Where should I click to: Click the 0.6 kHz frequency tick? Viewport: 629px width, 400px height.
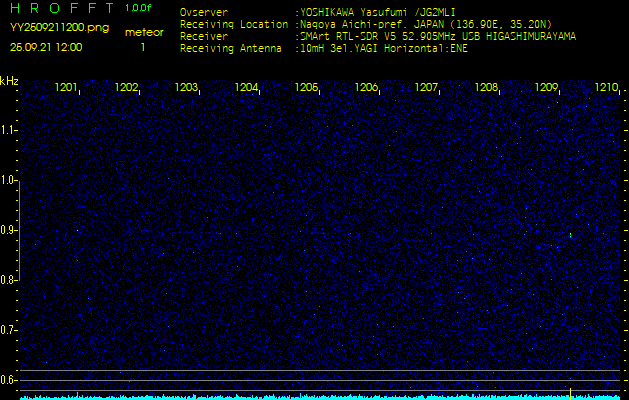pos(9,379)
